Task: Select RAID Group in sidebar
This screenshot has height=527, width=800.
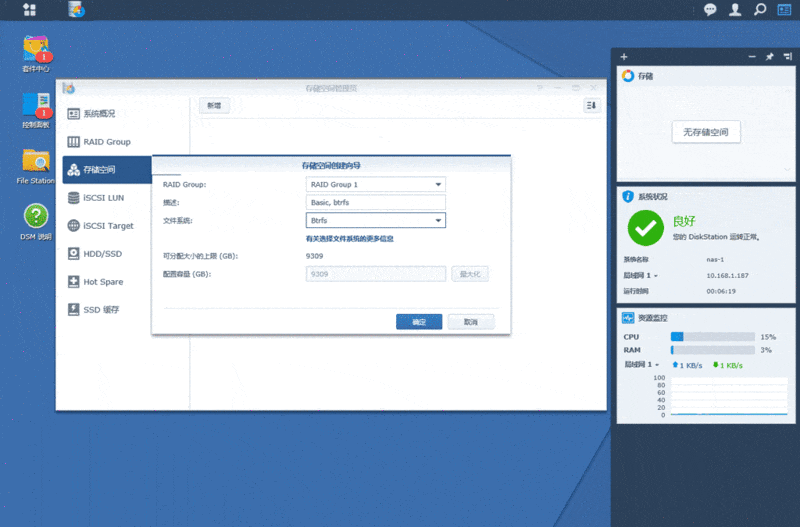Action: tap(107, 141)
